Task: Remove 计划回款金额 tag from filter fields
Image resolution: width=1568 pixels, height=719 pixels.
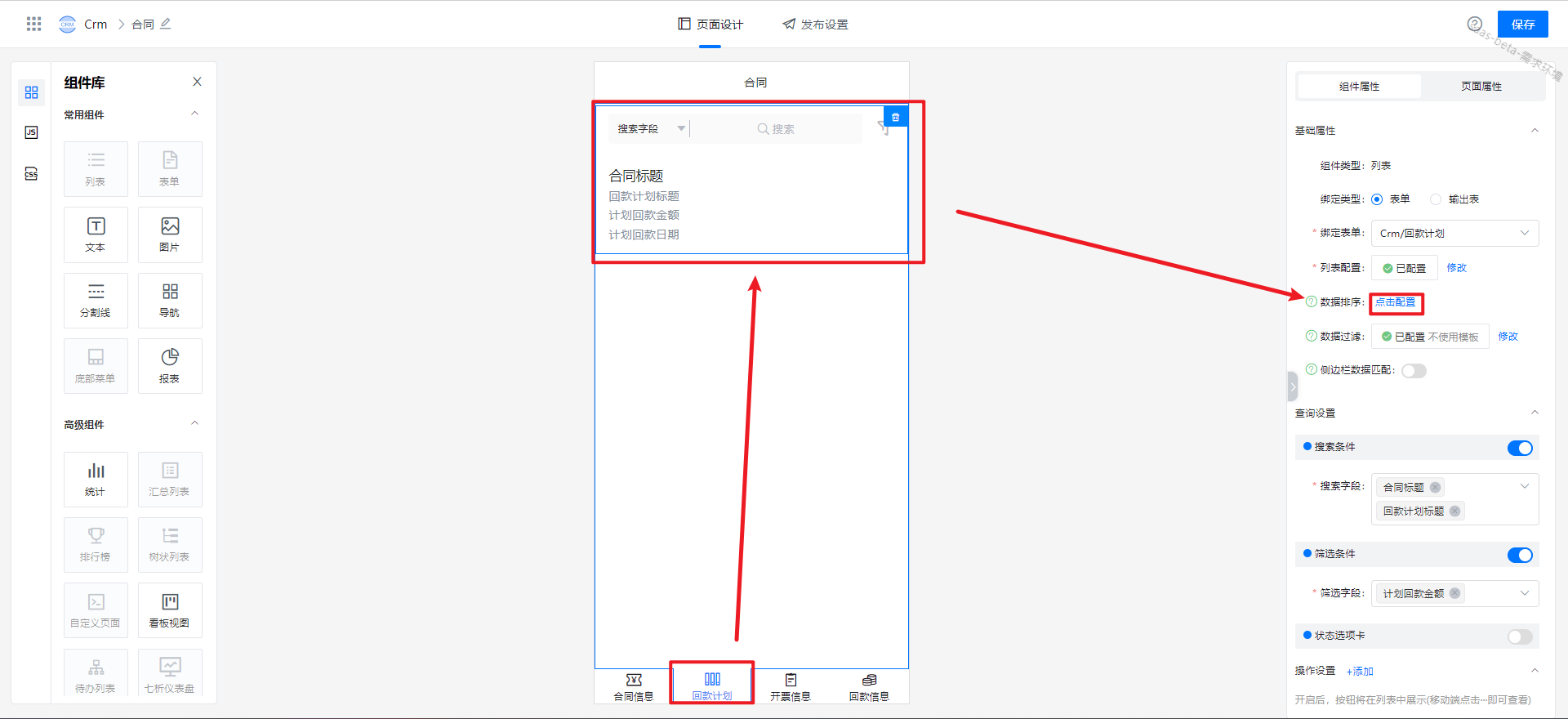Action: point(1454,594)
